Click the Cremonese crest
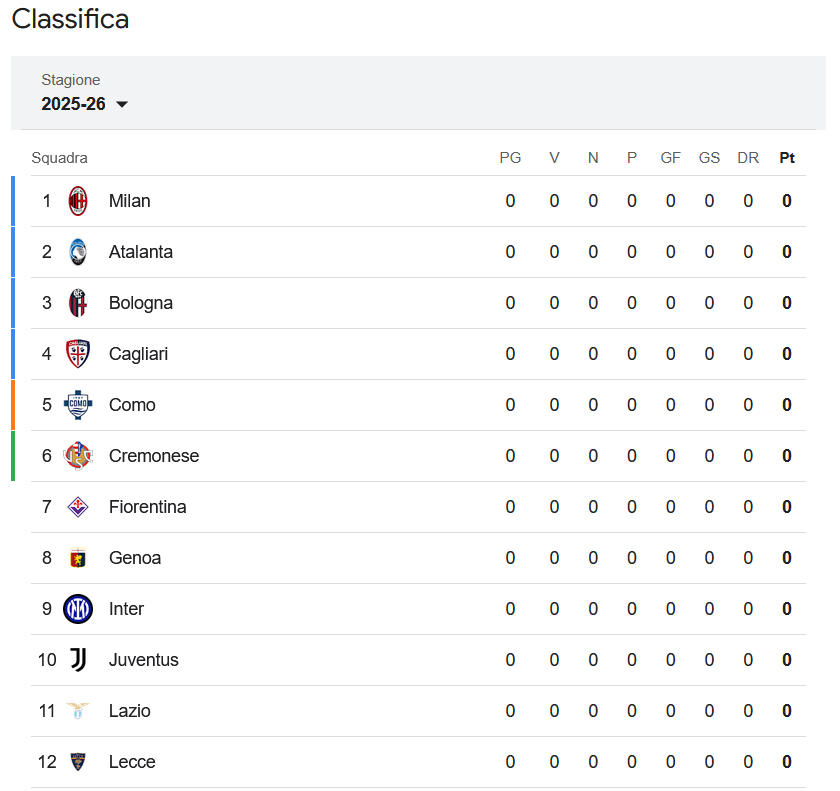840x791 pixels. [78, 456]
